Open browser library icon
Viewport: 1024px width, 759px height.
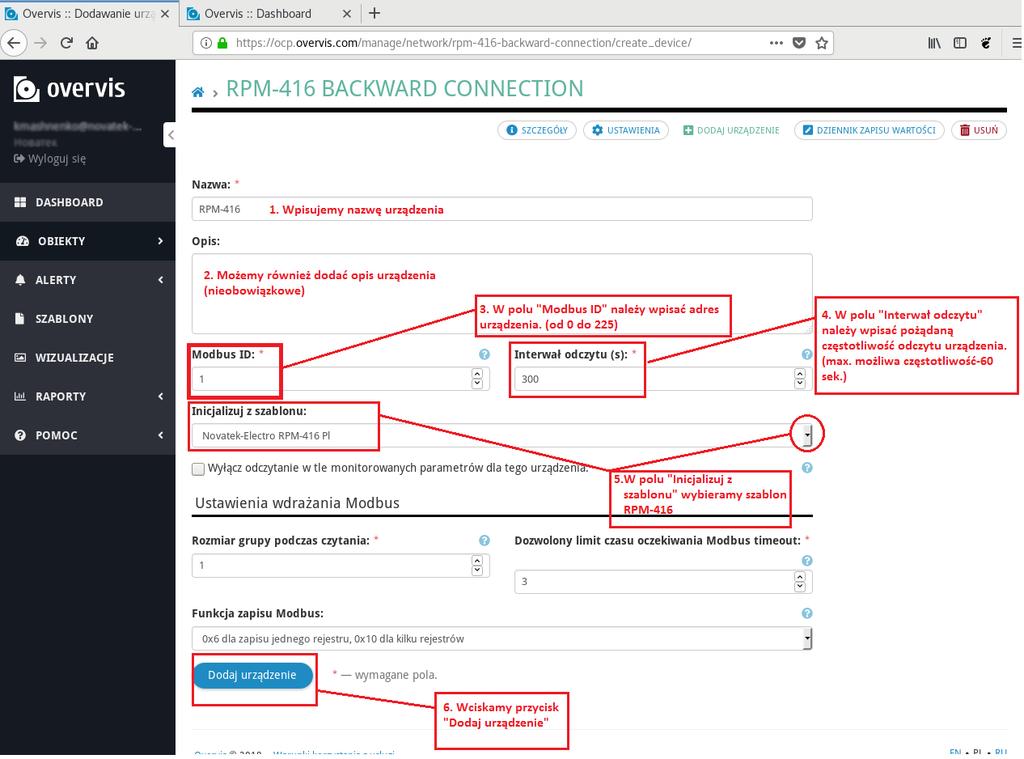934,43
